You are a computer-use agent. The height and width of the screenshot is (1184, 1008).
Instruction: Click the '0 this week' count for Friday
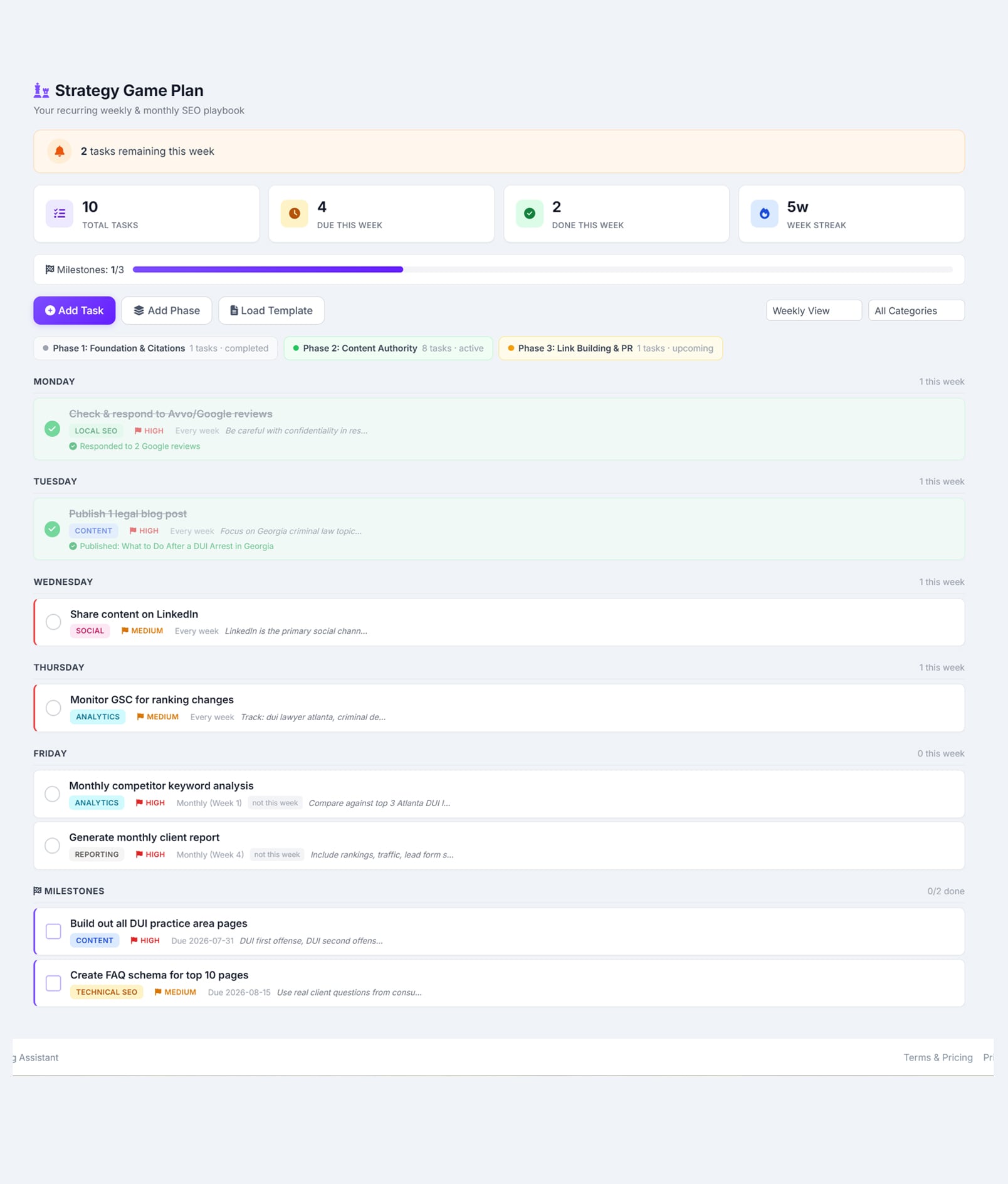[x=941, y=753]
